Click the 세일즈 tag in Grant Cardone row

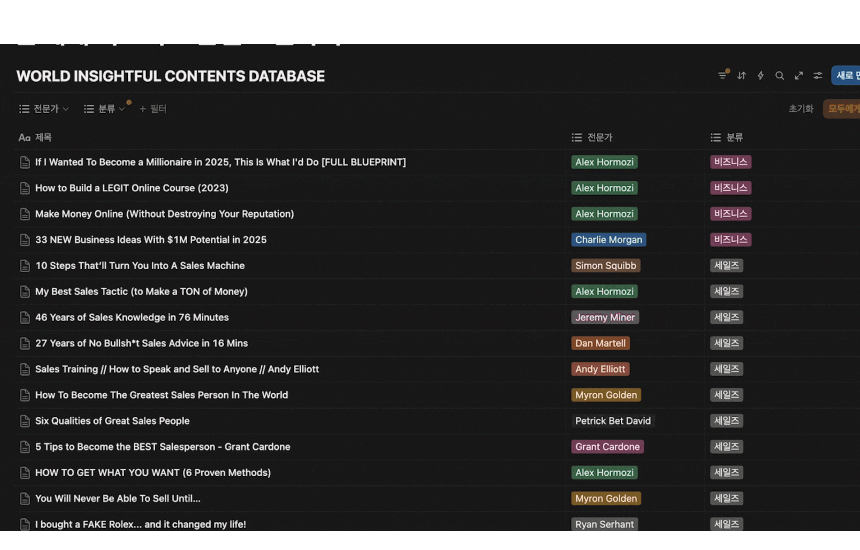tap(726, 447)
